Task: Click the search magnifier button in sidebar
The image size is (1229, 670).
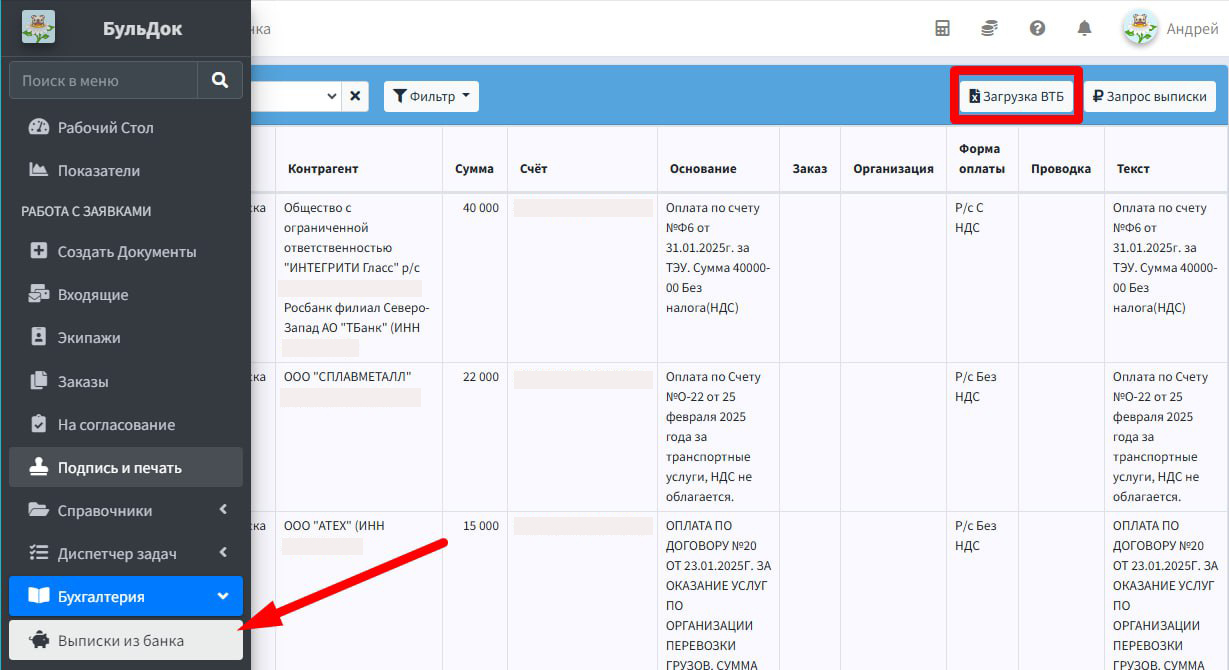Action: click(220, 80)
